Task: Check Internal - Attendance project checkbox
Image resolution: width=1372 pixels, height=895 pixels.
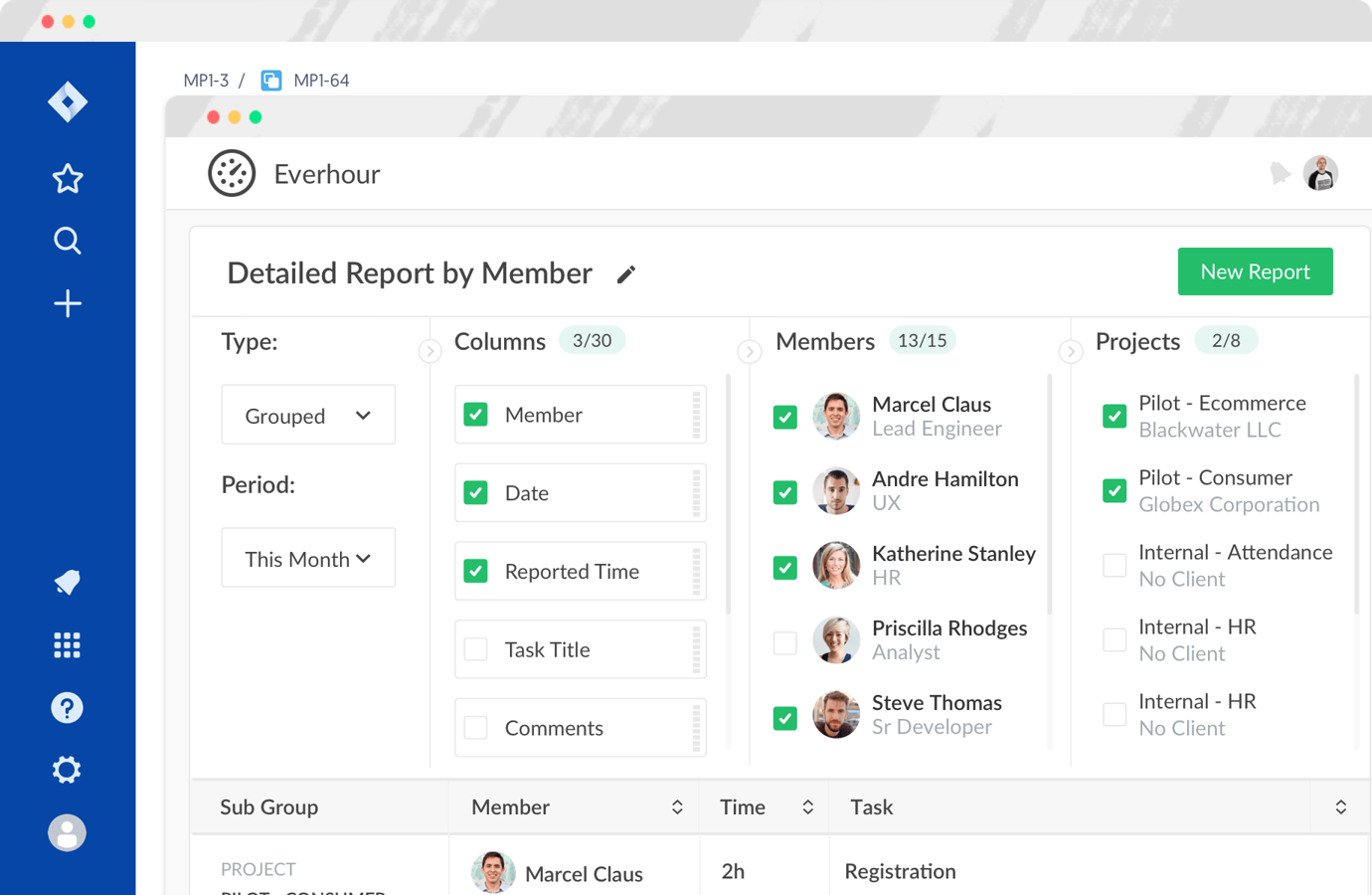Action: pyautogui.click(x=1115, y=566)
